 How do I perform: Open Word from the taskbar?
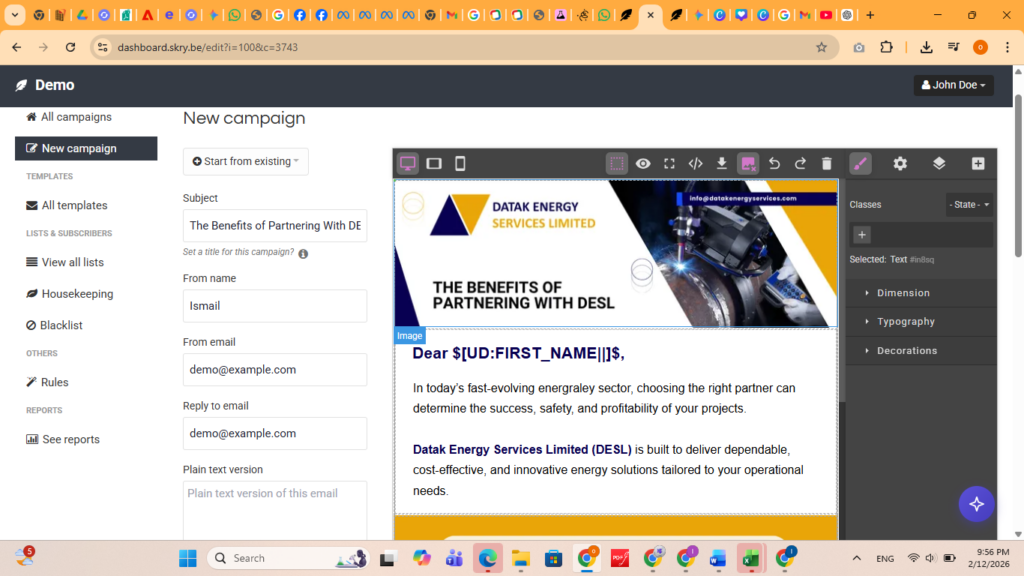coord(718,558)
